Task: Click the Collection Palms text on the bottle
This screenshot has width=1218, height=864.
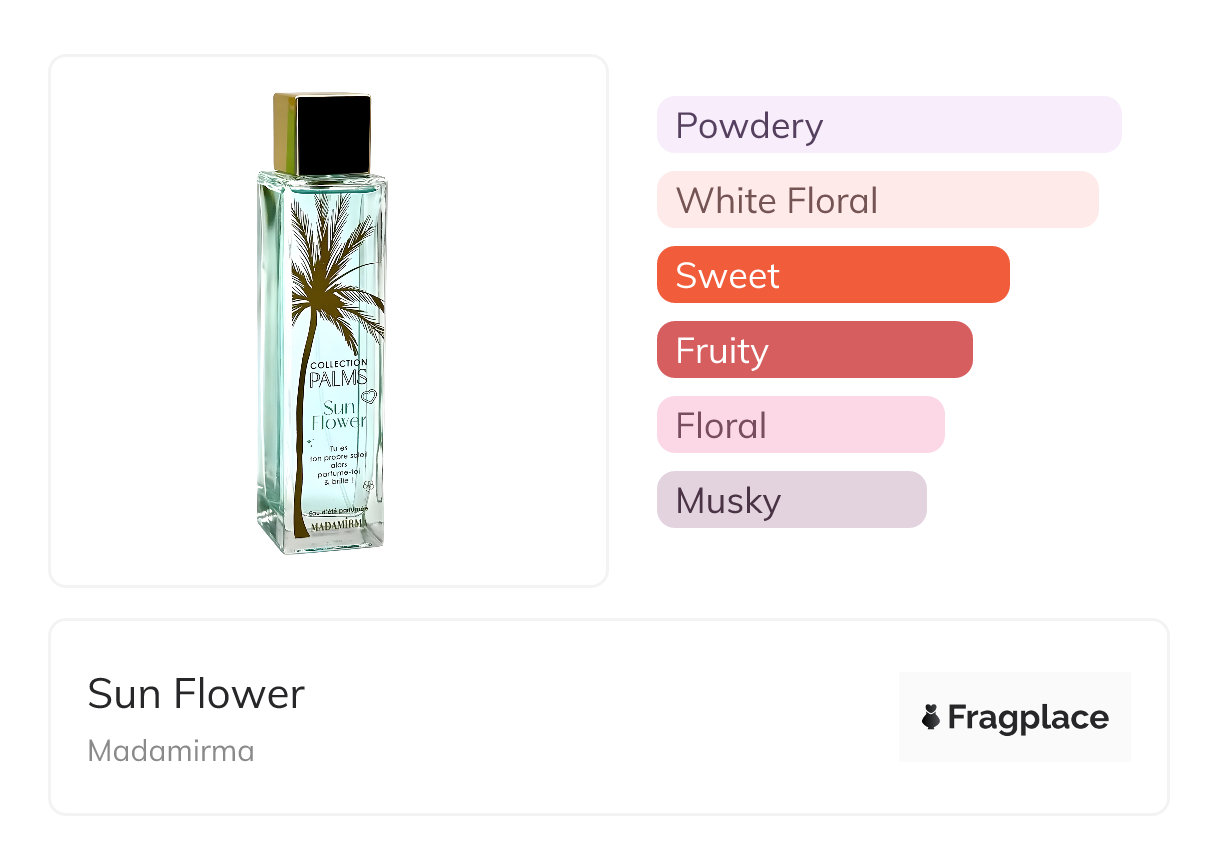Action: click(x=338, y=372)
